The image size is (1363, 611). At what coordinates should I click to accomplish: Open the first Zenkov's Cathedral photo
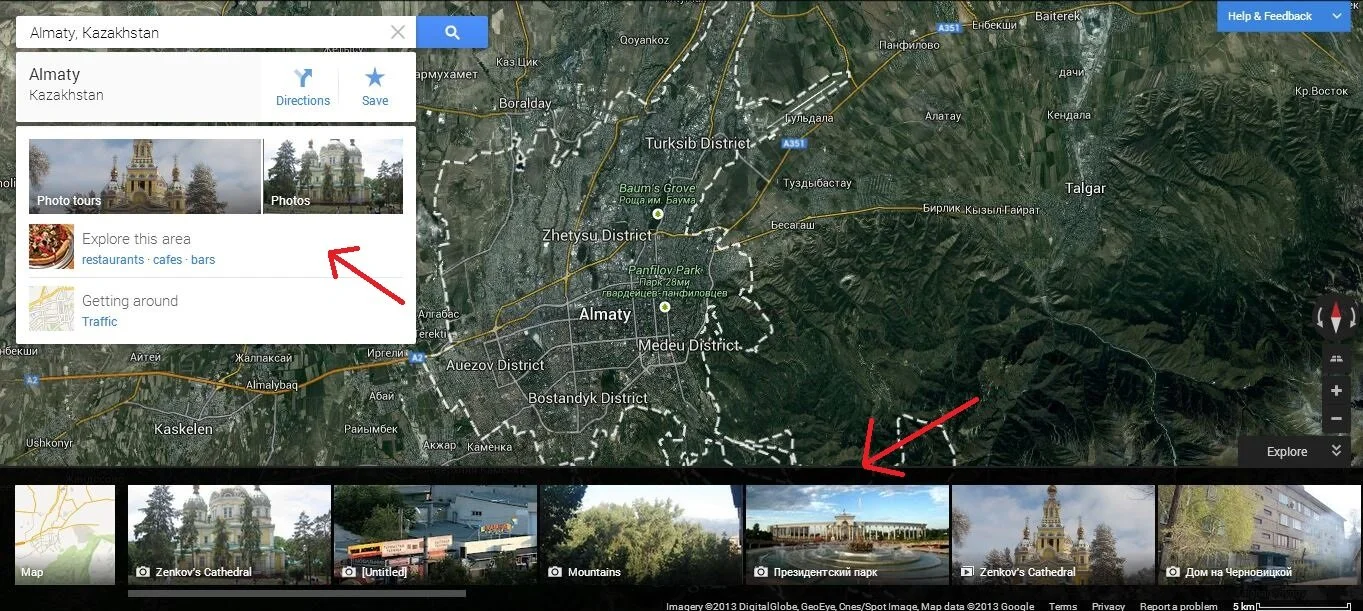tap(229, 534)
